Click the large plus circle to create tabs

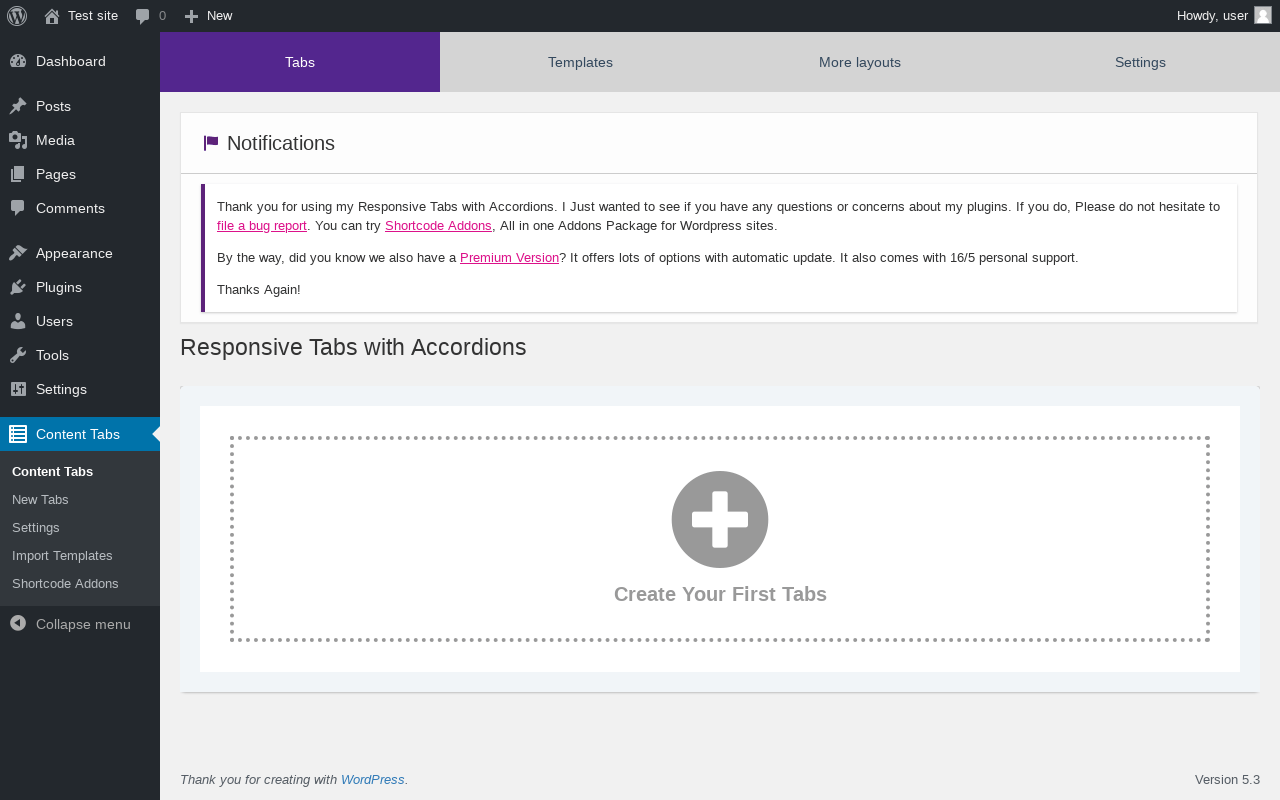pyautogui.click(x=720, y=519)
